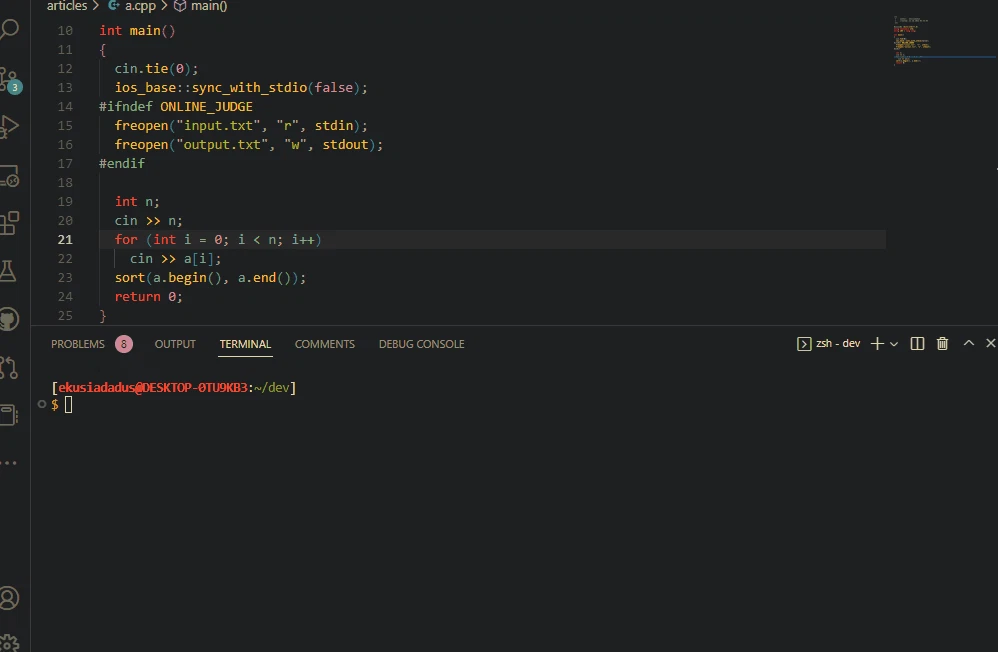
Task: Click the "return 0;" statement
Action: click(x=148, y=297)
